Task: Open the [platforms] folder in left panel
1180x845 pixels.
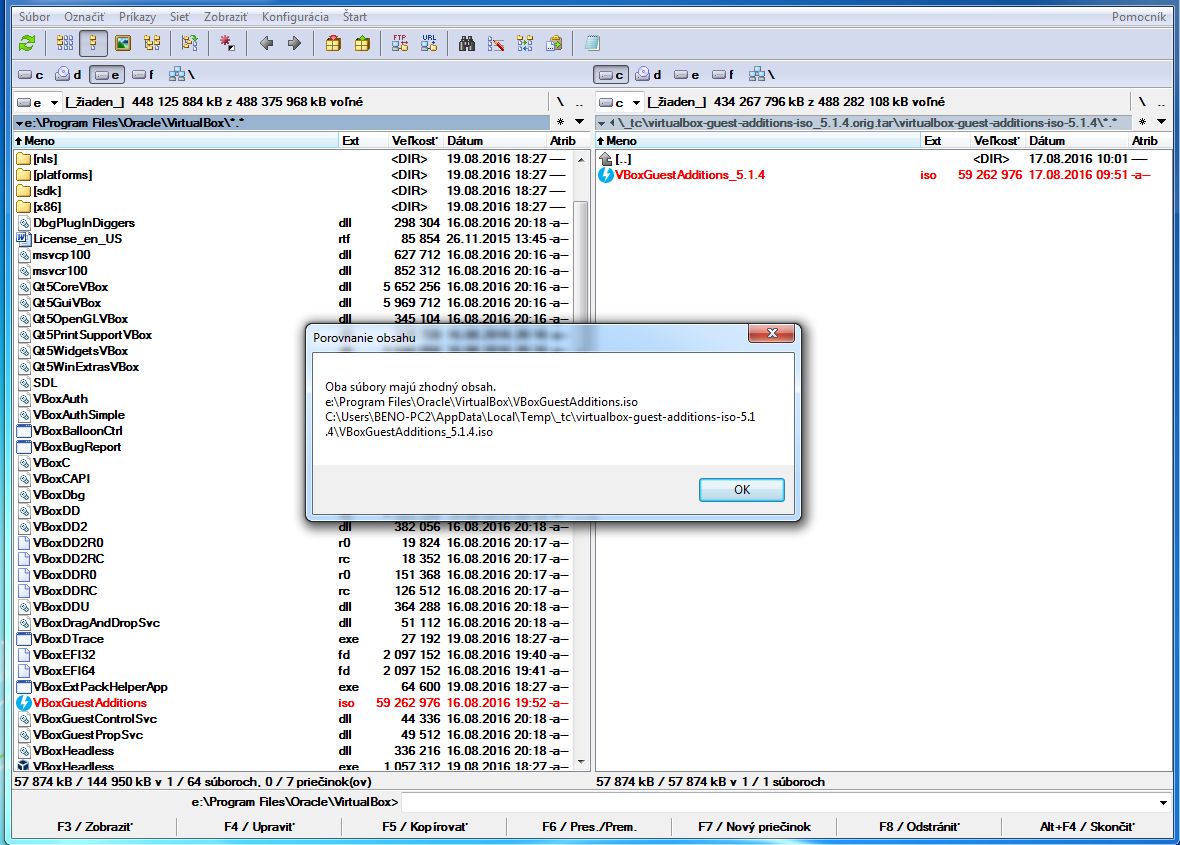Action: pos(293,175)
